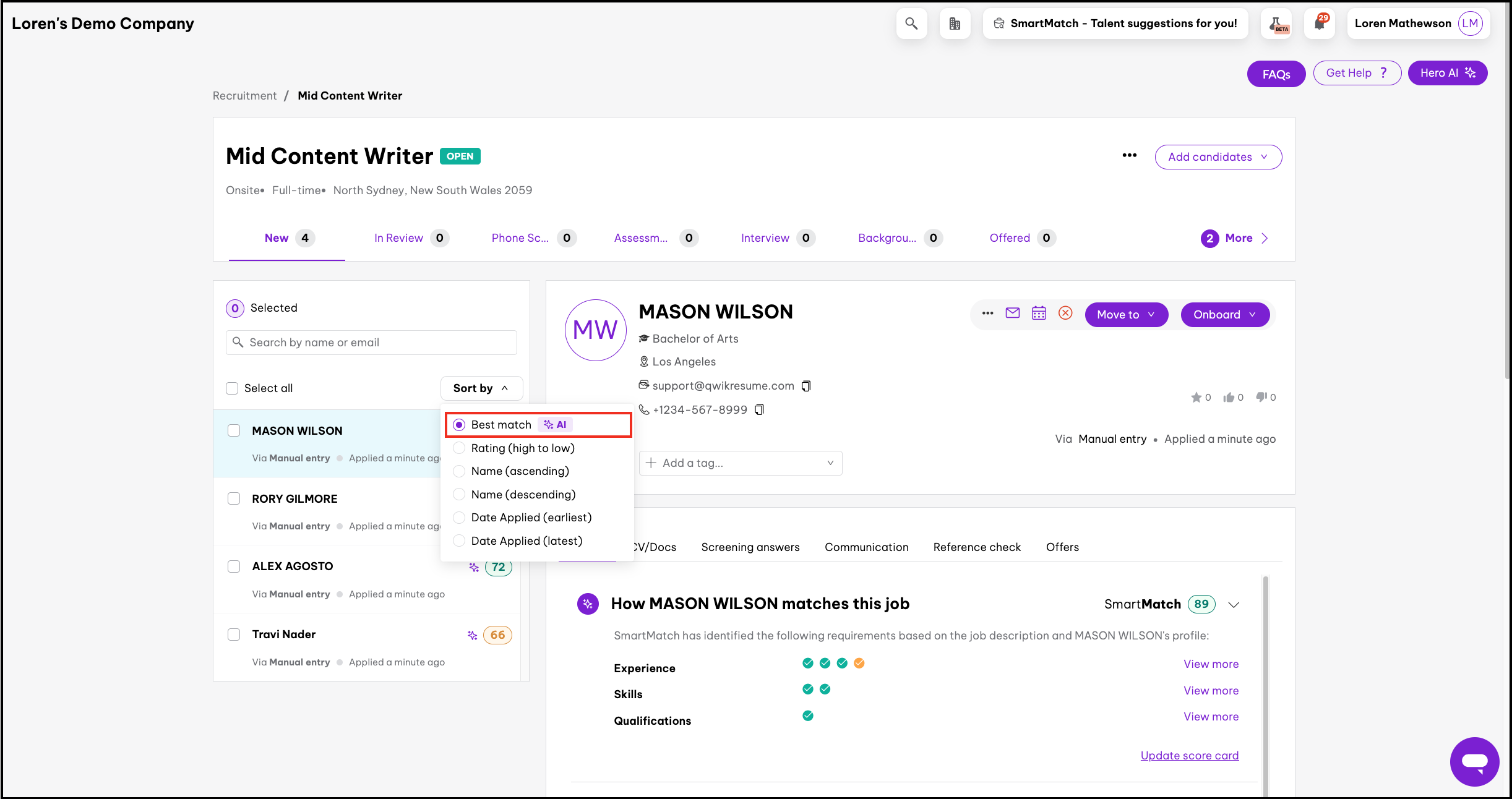Check the Select all checkbox

pyautogui.click(x=232, y=388)
